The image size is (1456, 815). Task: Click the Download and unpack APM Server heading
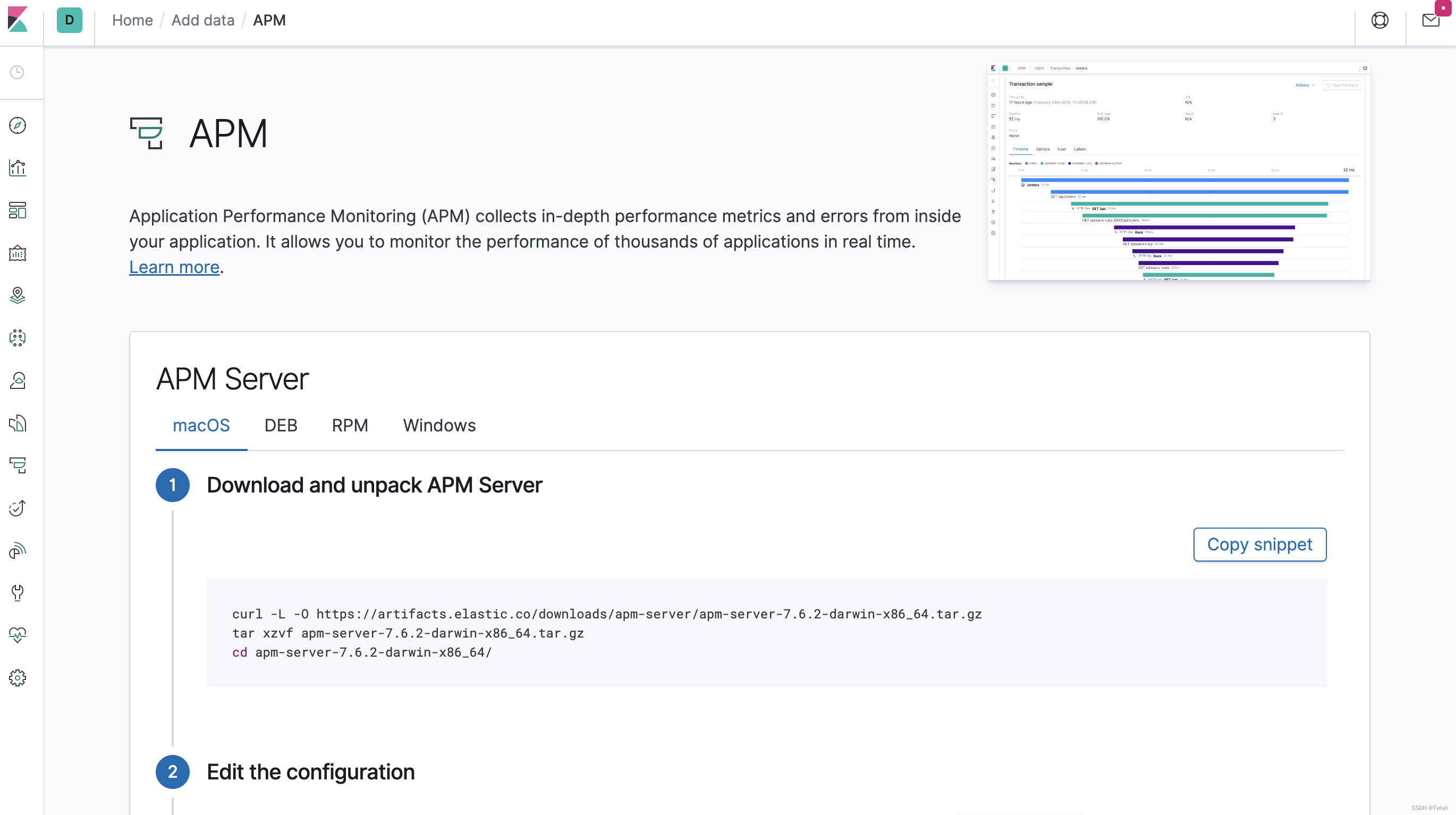click(x=374, y=485)
